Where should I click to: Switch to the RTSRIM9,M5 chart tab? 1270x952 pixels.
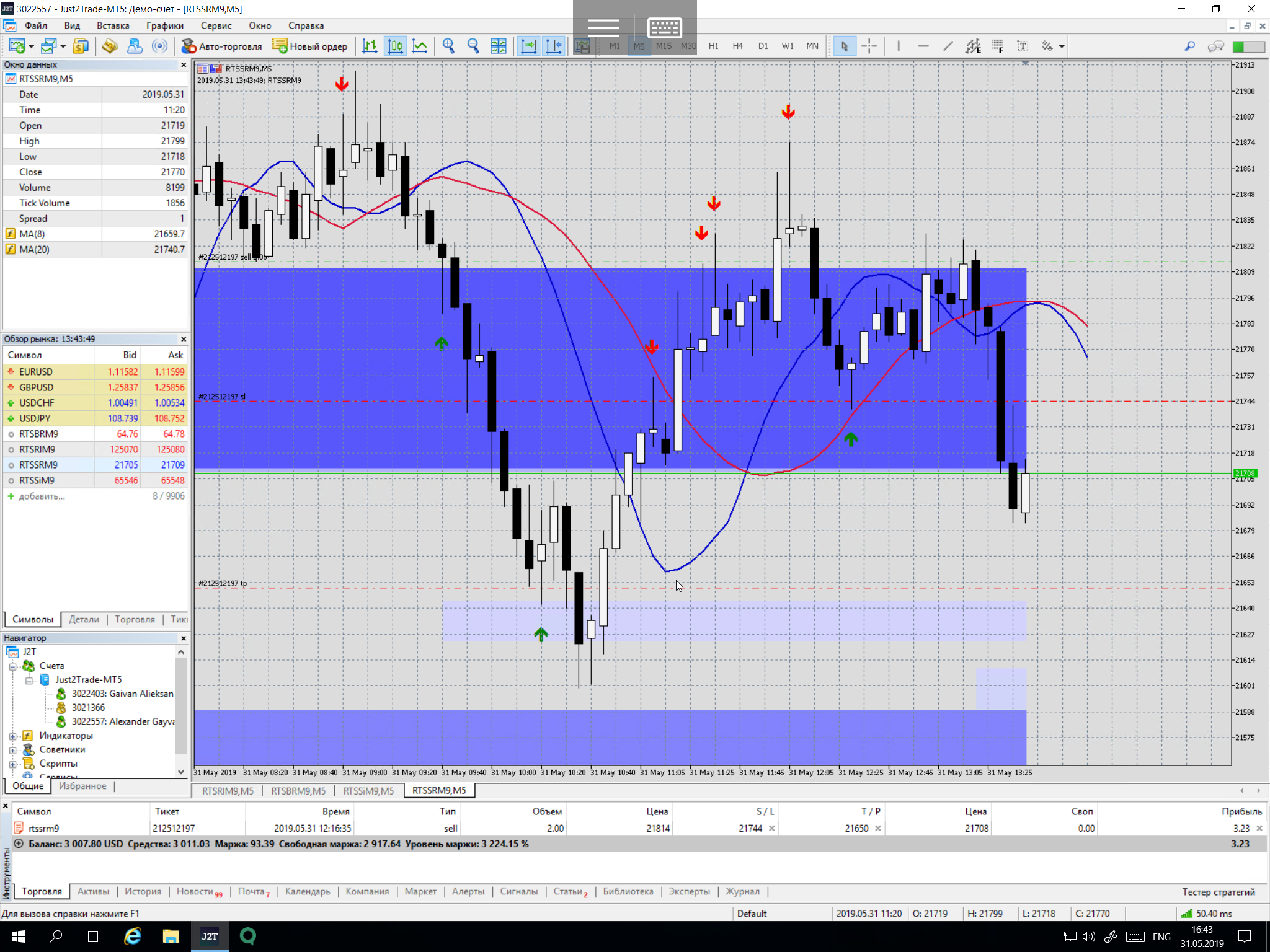coord(228,791)
